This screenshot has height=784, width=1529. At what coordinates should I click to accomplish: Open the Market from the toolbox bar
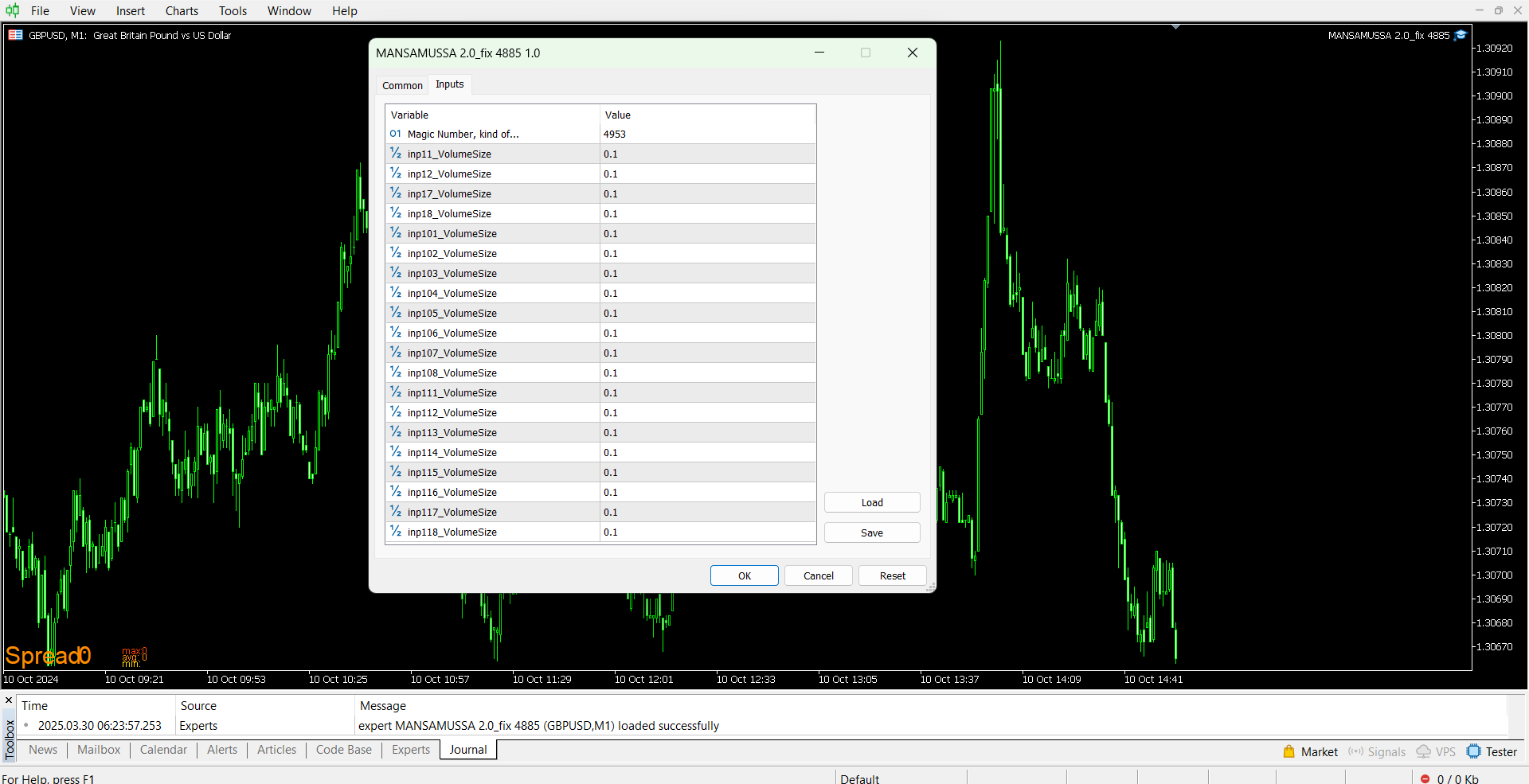click(1310, 751)
